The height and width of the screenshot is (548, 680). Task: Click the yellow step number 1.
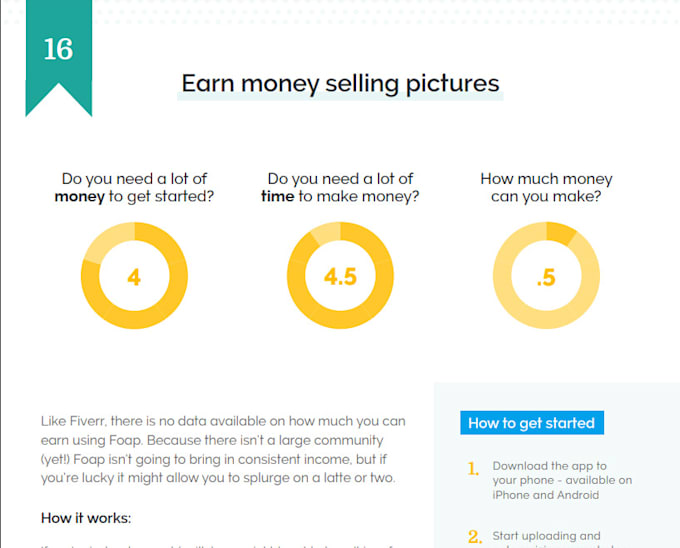473,469
